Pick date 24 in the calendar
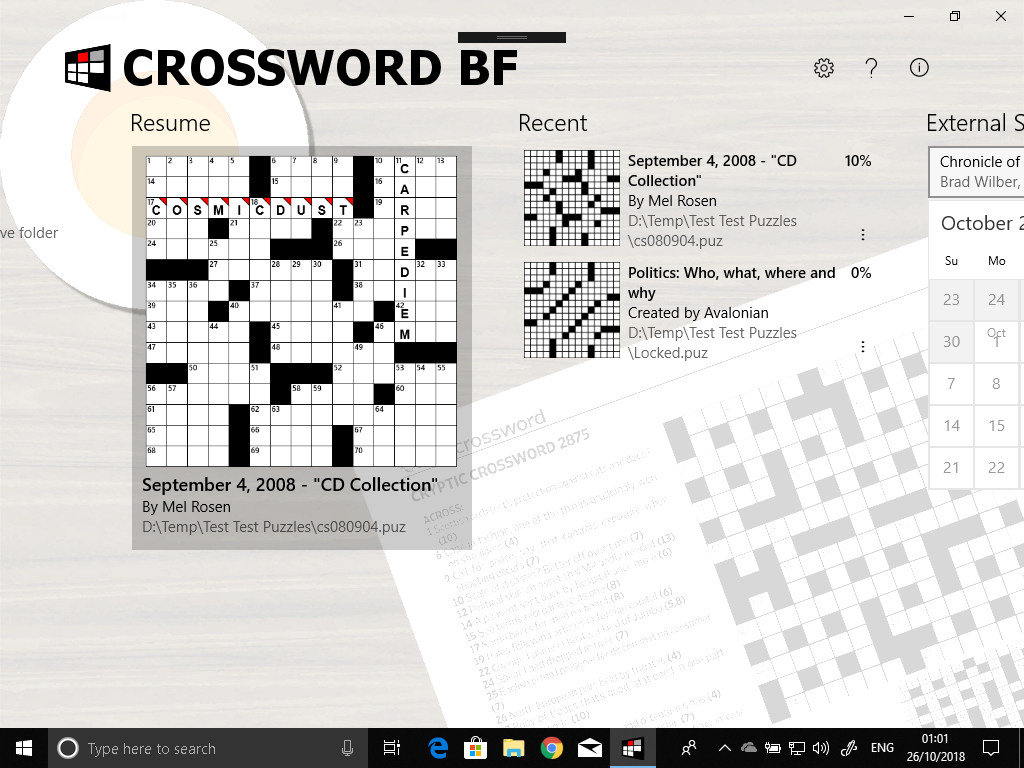The image size is (1024, 768). tap(996, 300)
